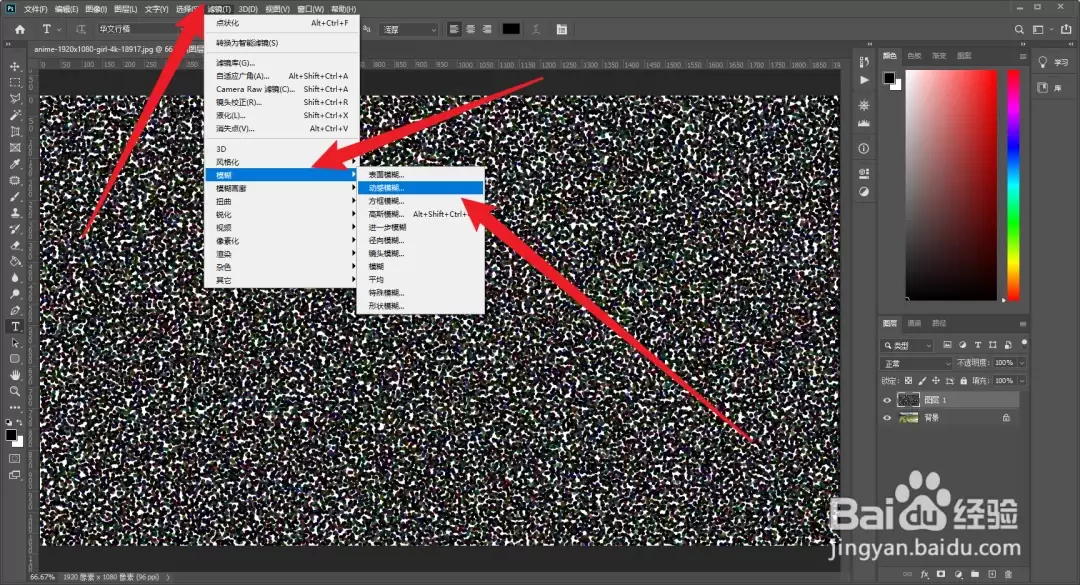Click the text color swatch in options bar
The width and height of the screenshot is (1080, 585).
511,29
